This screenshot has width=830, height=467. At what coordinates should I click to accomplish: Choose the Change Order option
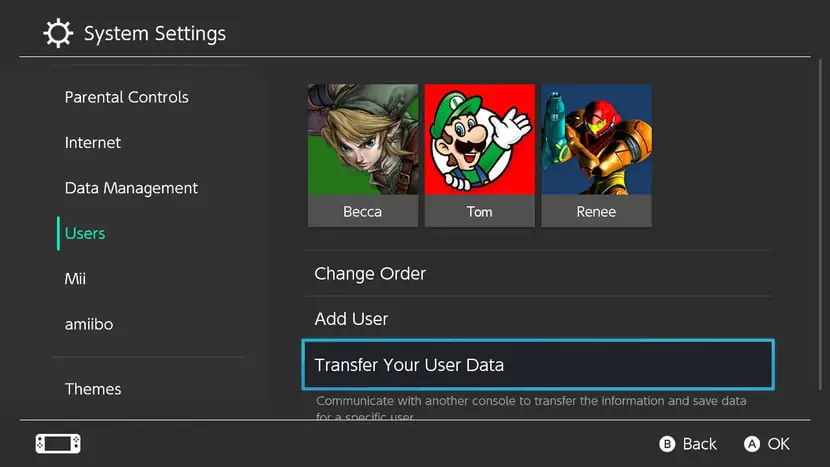click(x=370, y=274)
